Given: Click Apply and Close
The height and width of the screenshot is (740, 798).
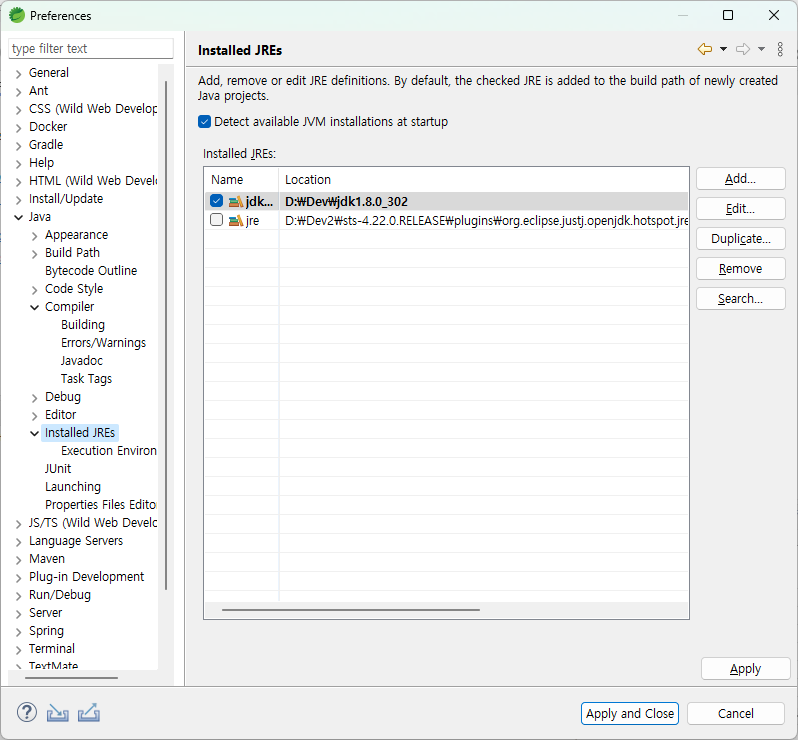Looking at the screenshot, I should tap(630, 714).
